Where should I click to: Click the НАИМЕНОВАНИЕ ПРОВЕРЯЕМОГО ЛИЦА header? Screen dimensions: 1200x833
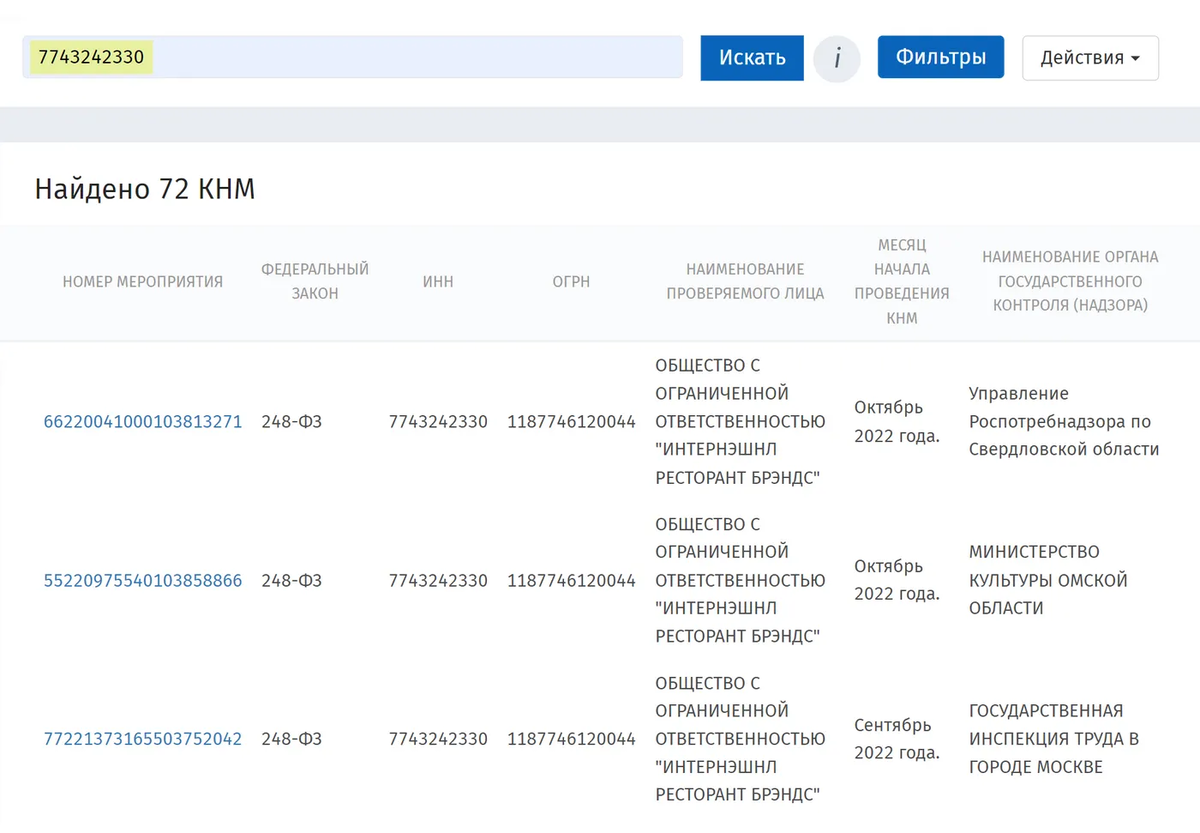click(x=746, y=282)
